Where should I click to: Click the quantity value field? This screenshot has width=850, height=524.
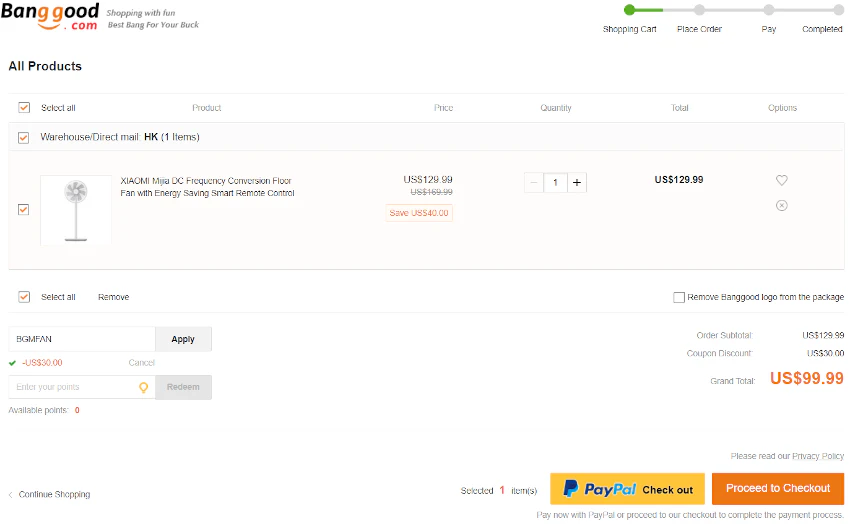pos(555,183)
